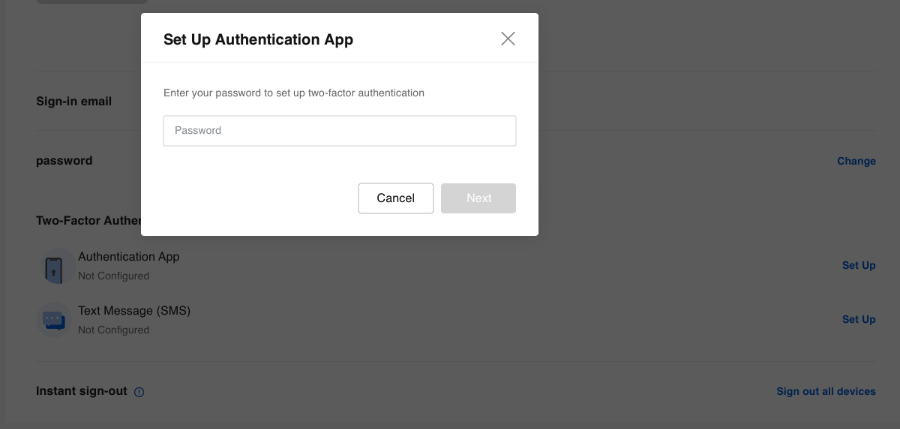
Task: Select the Sign-in email heading
Action: [x=74, y=101]
